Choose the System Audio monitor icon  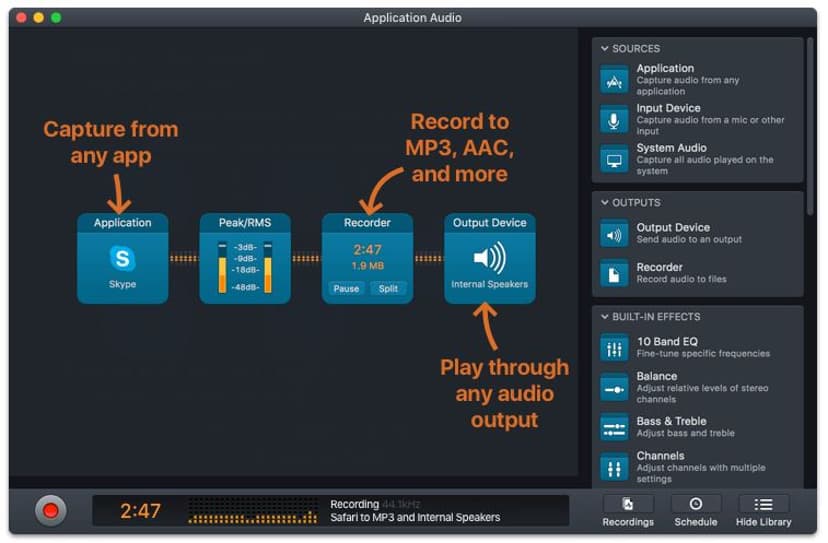[614, 159]
